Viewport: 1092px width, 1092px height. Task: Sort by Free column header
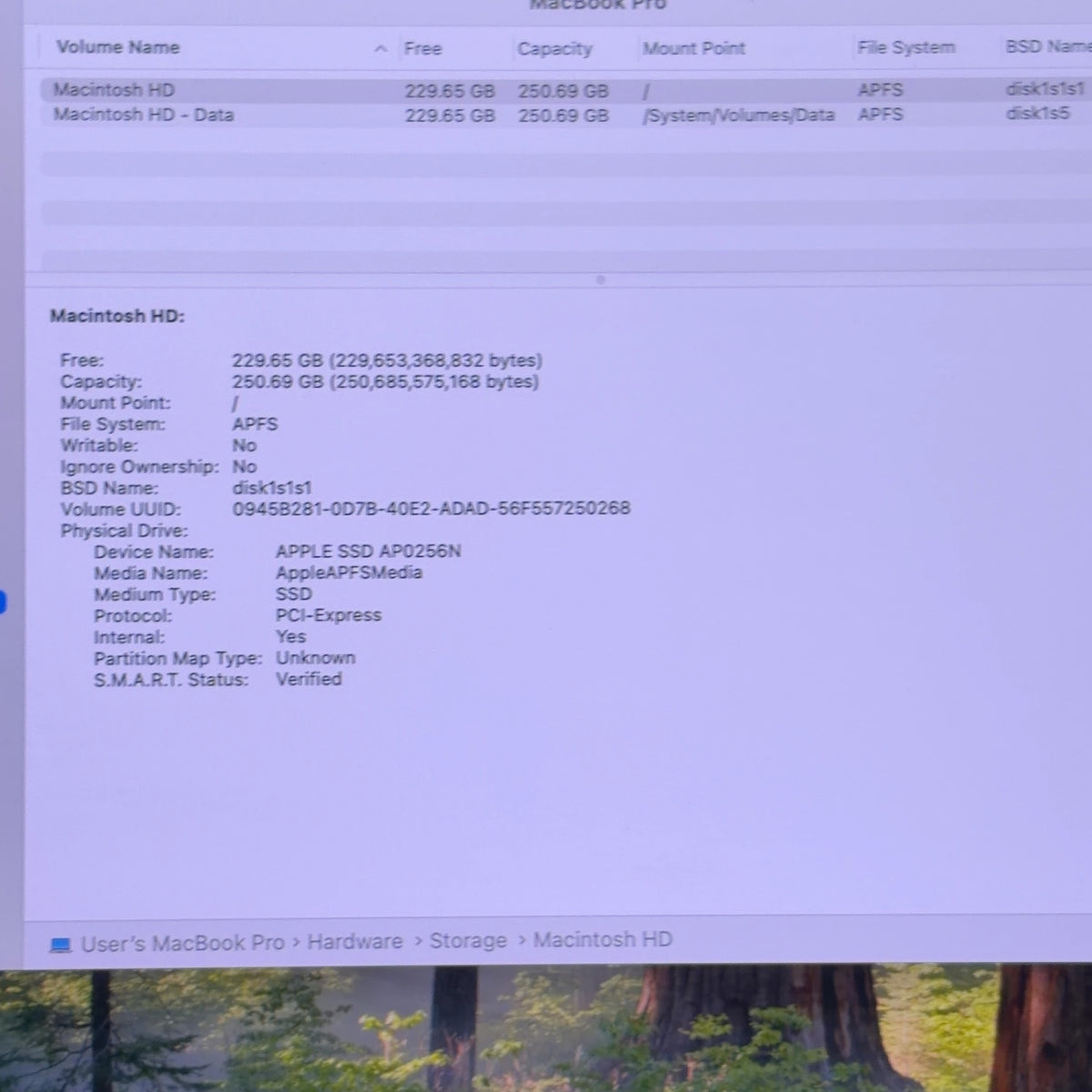(423, 48)
